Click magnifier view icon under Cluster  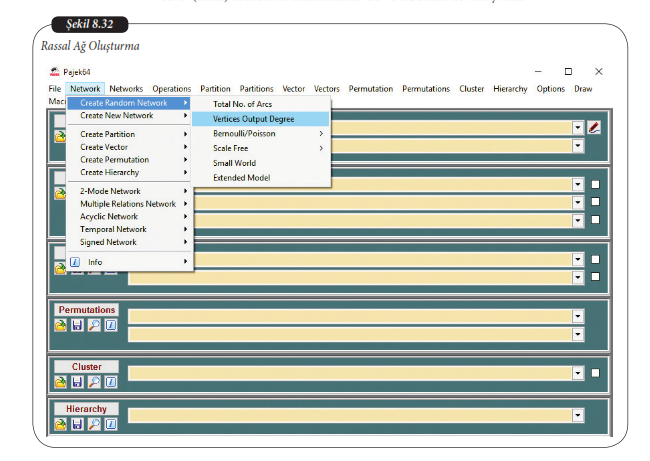[94, 382]
